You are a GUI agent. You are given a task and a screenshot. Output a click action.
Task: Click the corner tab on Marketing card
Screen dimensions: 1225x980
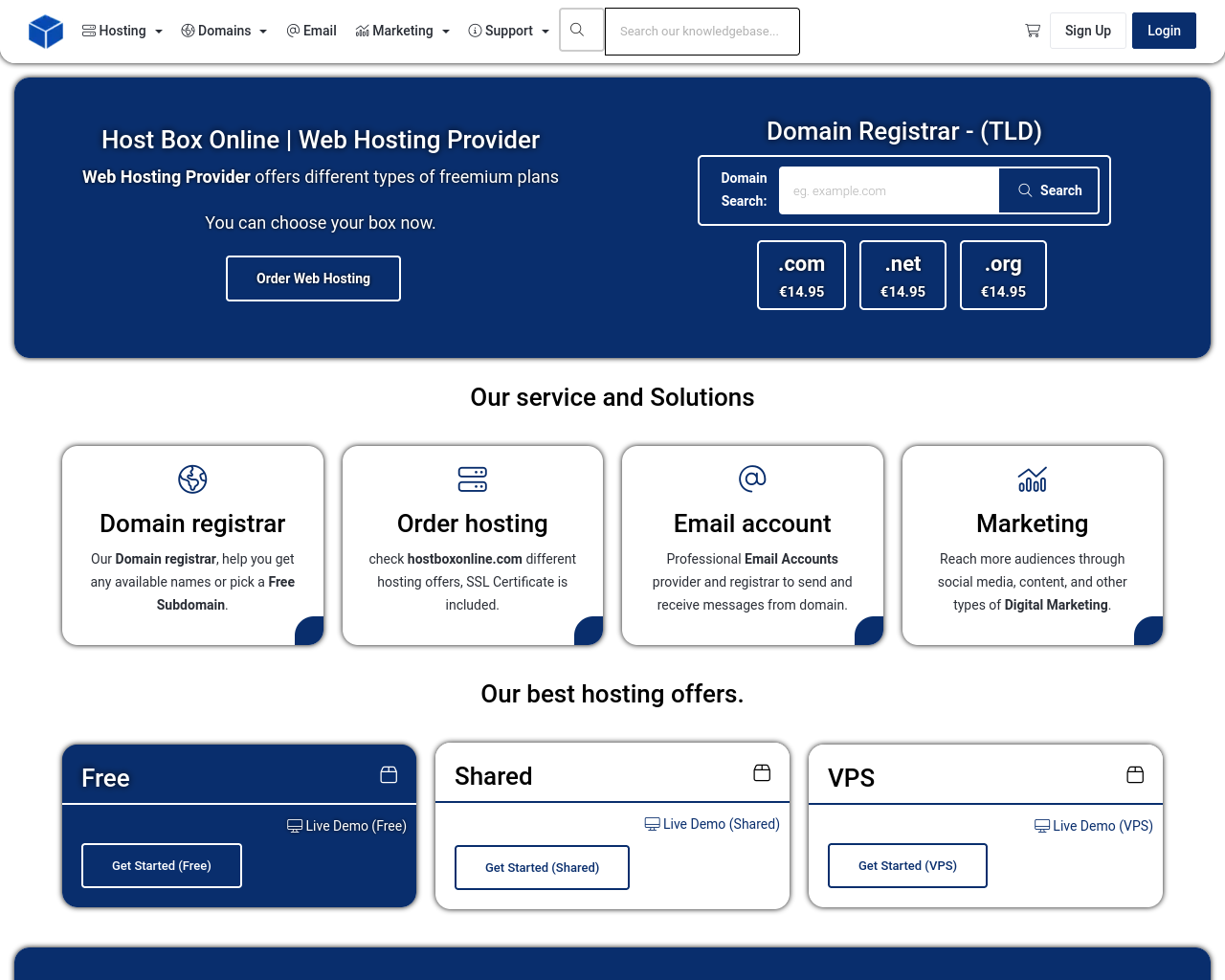pos(1148,632)
